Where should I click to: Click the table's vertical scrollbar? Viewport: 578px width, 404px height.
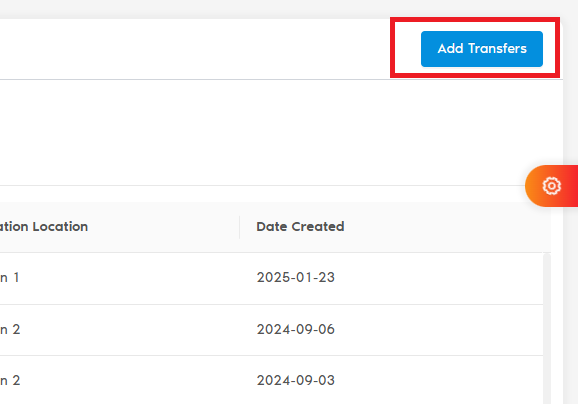[547, 328]
